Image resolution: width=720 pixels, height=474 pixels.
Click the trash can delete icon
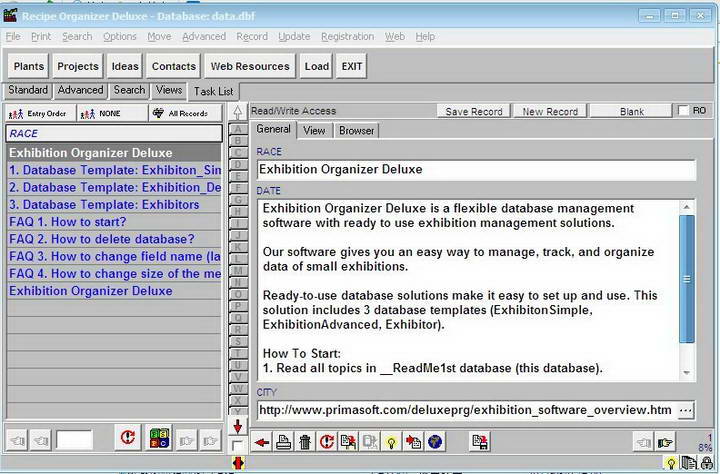coord(305,442)
